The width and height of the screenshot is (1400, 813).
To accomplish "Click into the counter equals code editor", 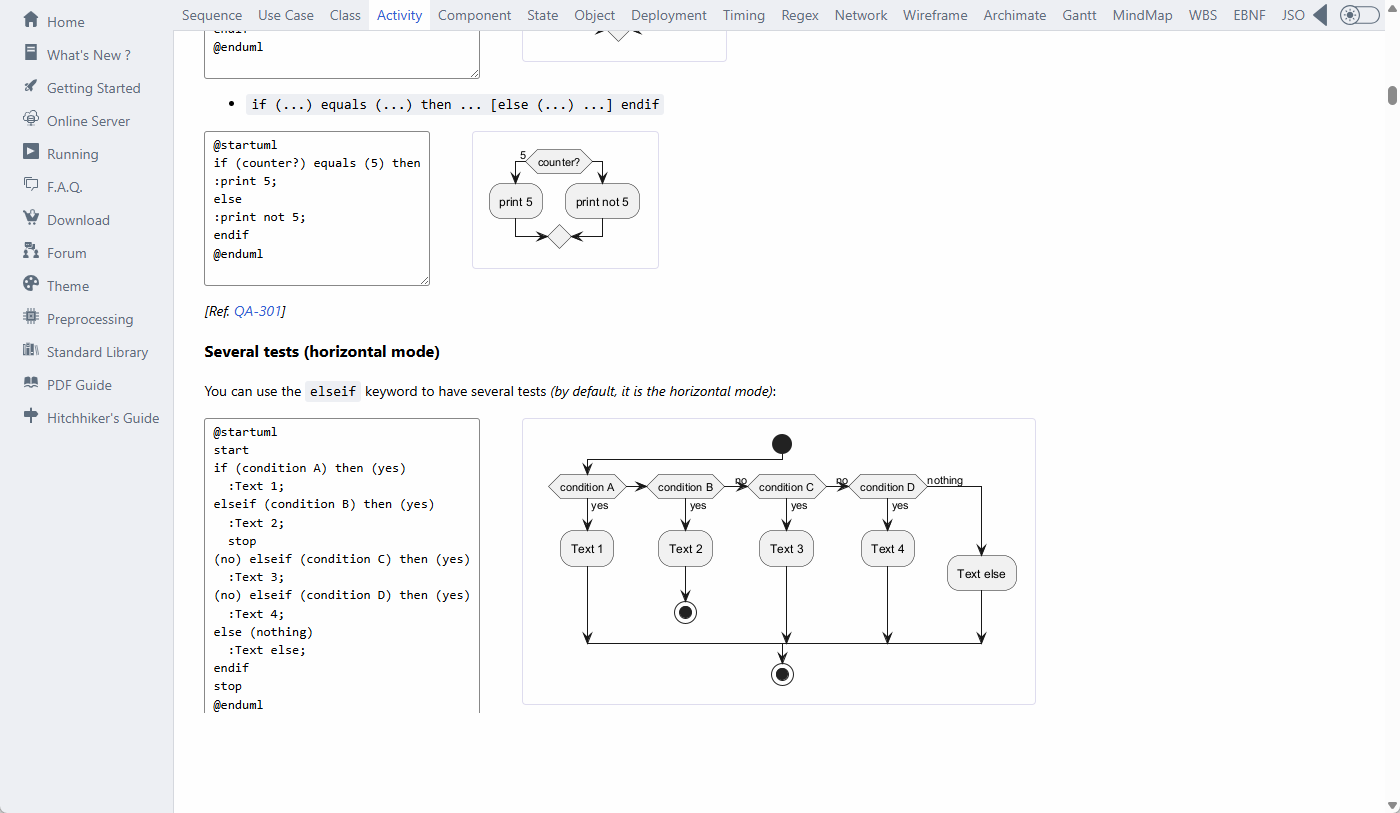I will 317,208.
